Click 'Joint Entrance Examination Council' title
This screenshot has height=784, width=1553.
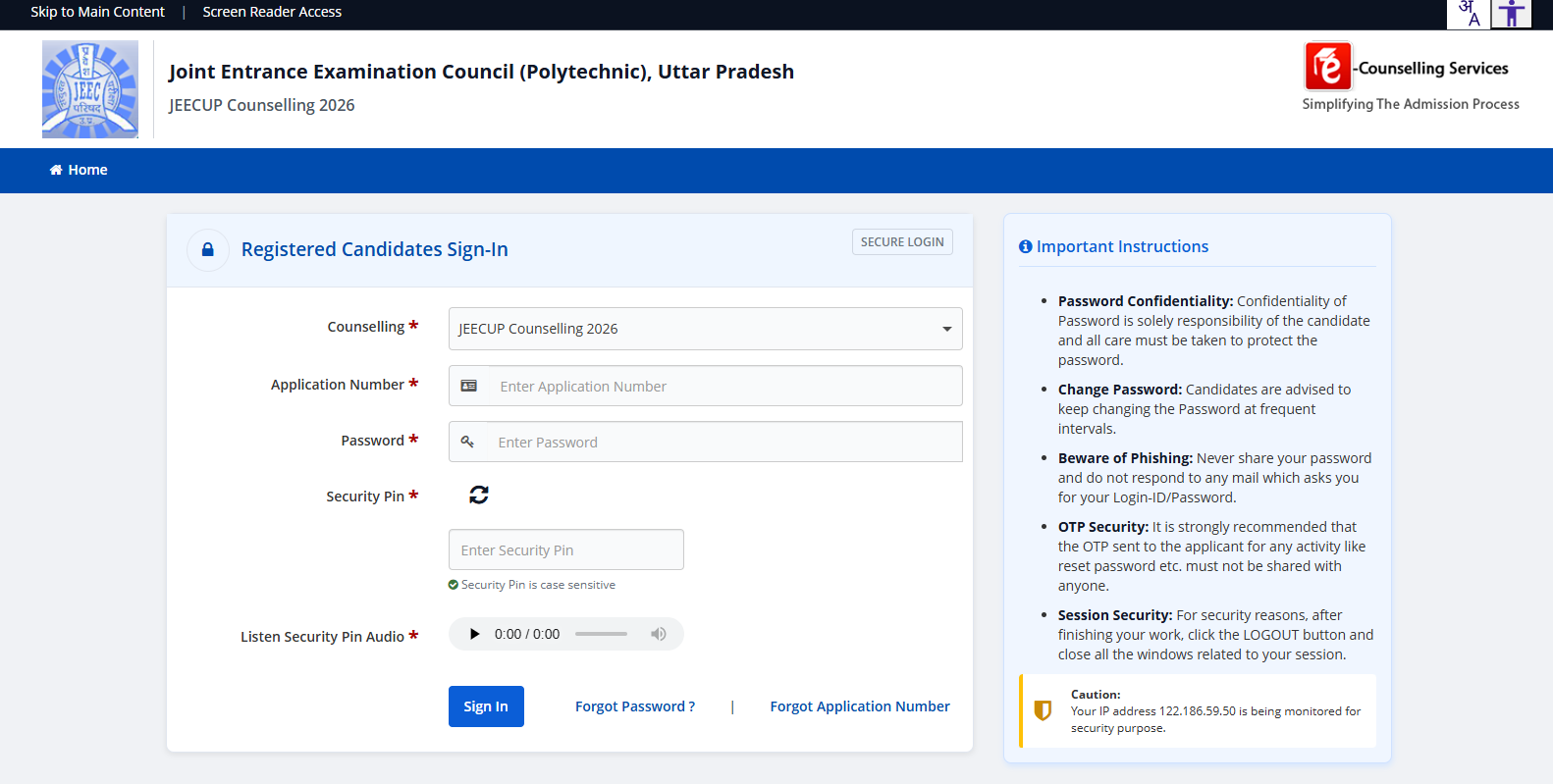(481, 72)
